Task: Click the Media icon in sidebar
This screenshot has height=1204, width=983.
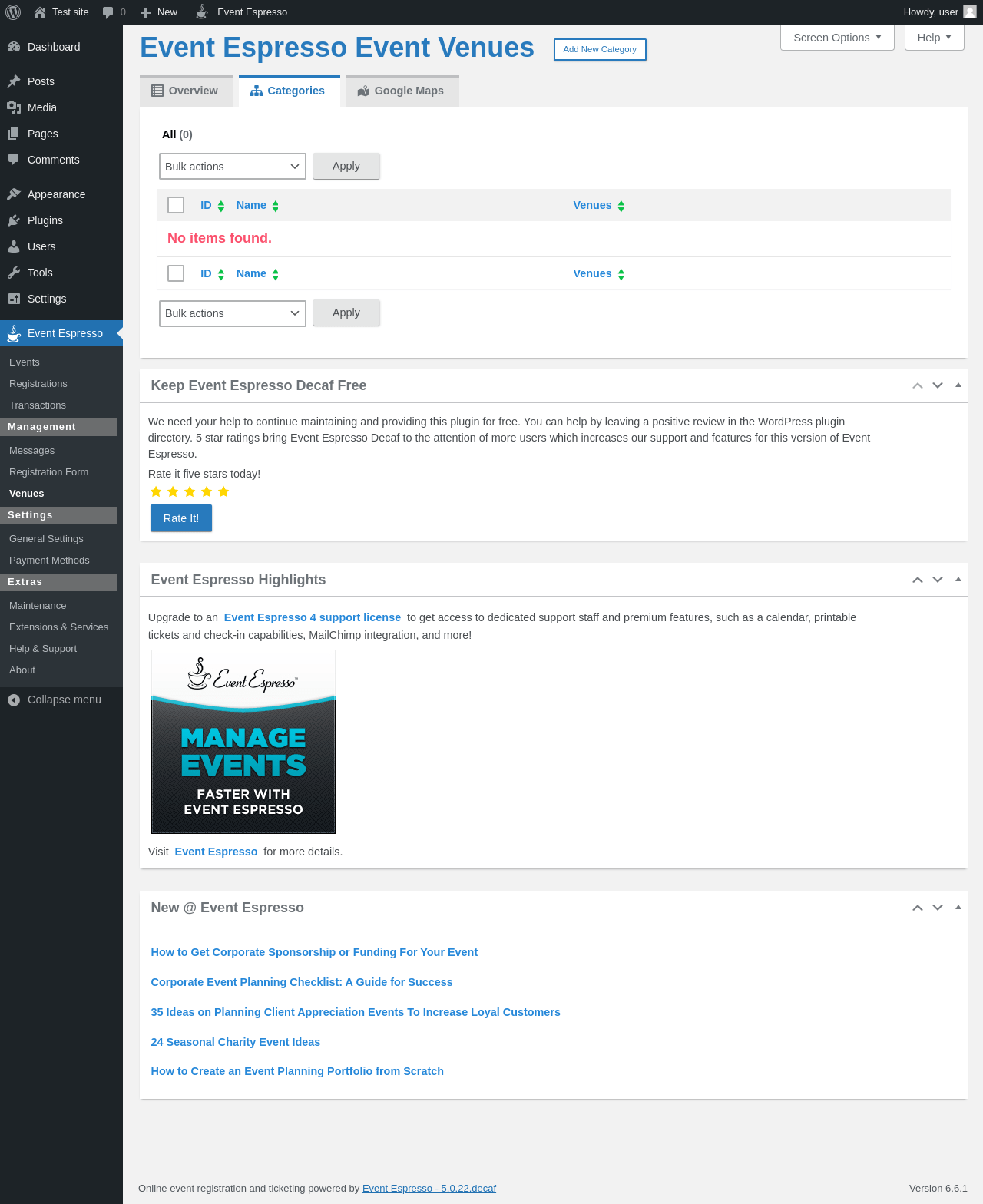Action: click(14, 107)
